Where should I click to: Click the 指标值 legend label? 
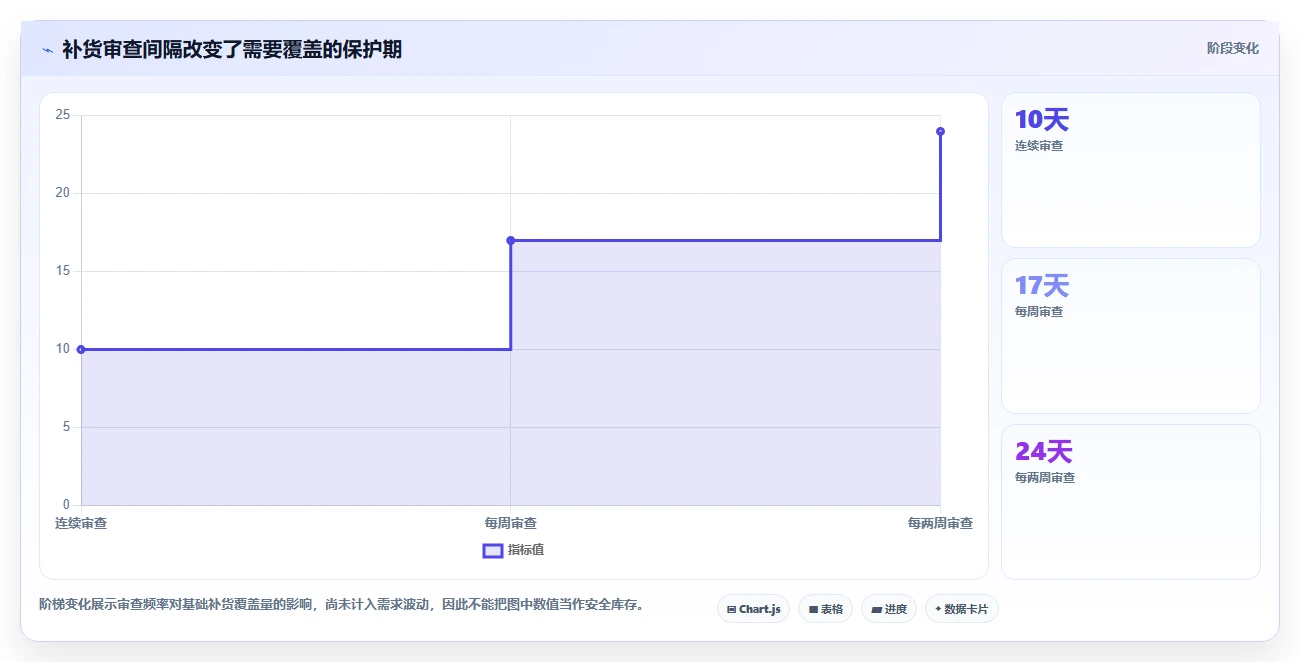(x=526, y=550)
